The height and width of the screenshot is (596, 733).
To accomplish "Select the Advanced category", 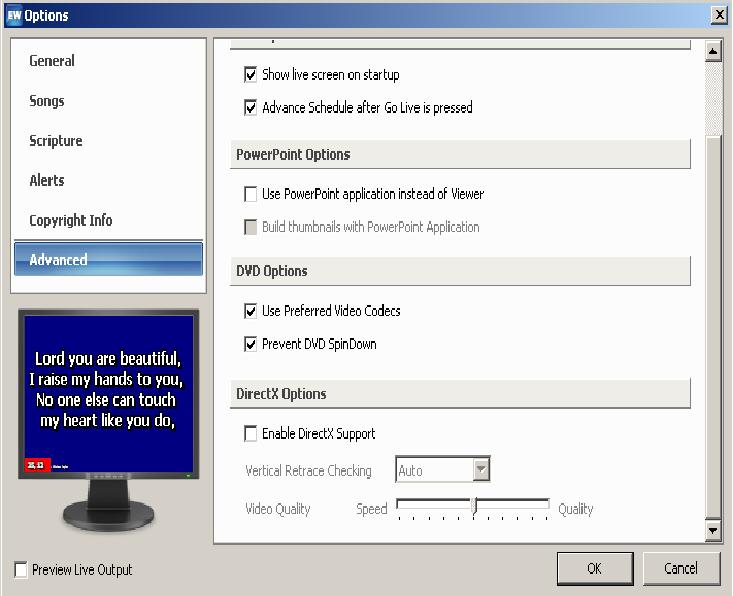I will [108, 259].
